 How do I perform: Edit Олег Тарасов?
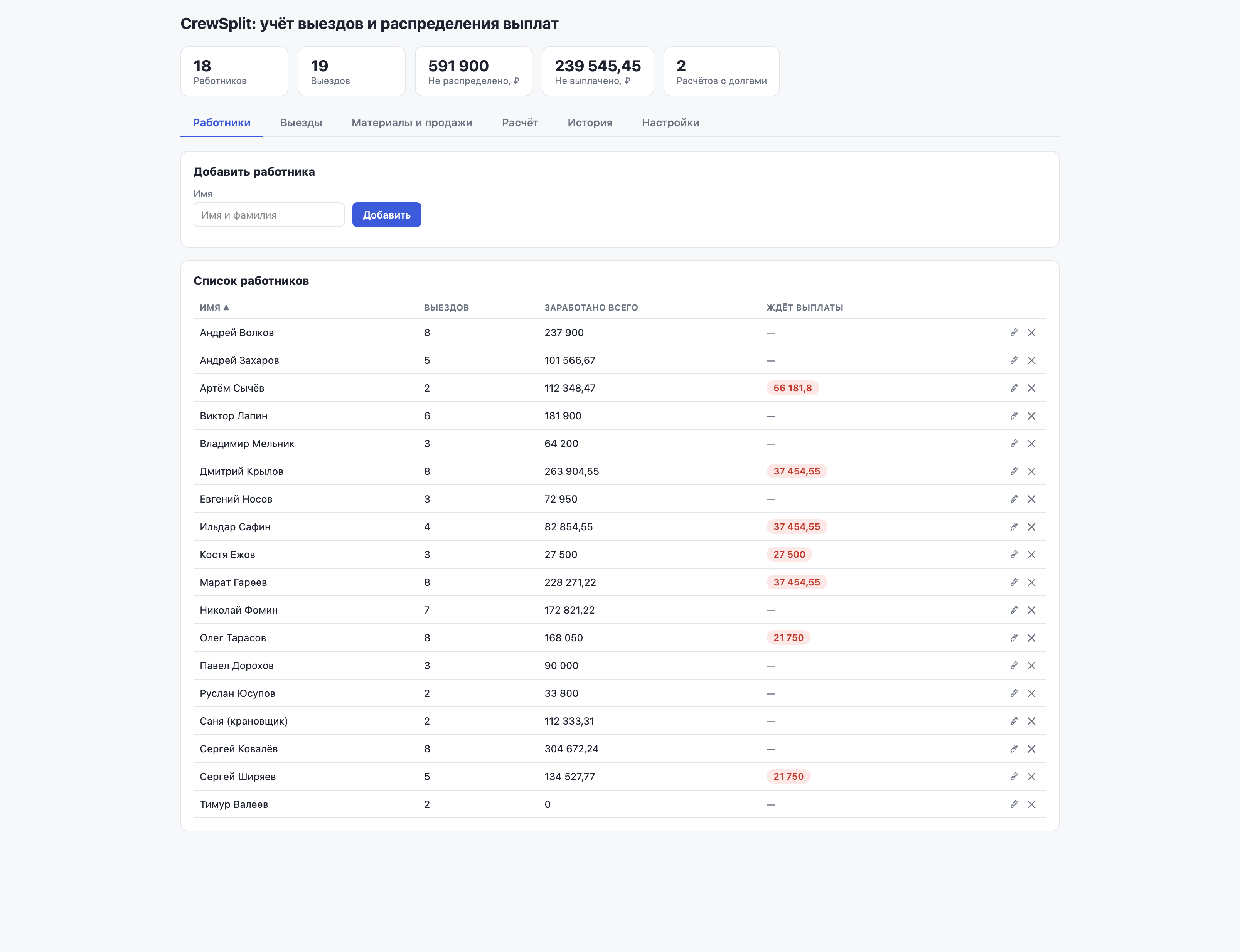tap(1014, 638)
